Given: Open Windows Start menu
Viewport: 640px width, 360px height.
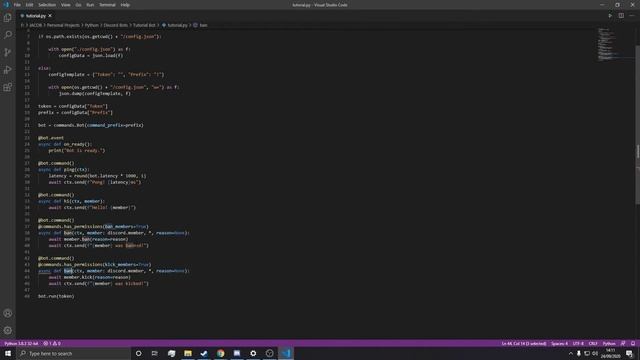Looking at the screenshot, I should (8, 353).
